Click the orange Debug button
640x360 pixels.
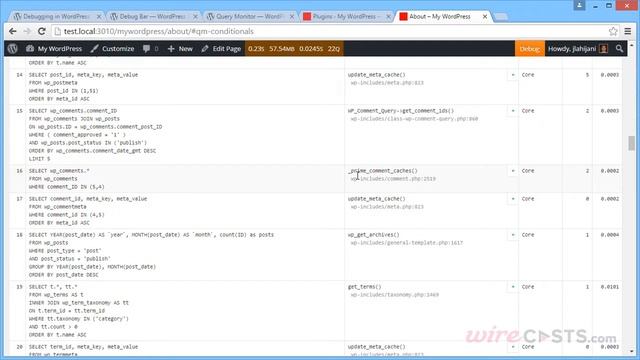(x=529, y=49)
